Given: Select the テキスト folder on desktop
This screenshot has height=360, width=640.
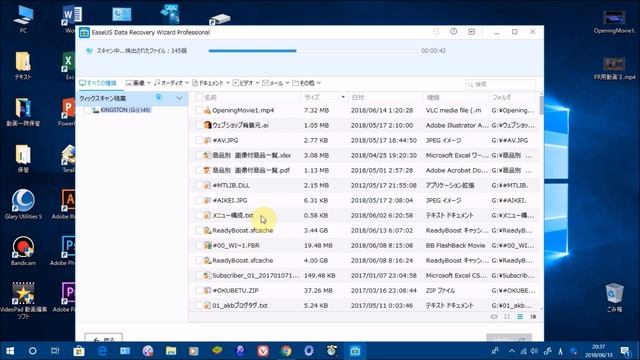Looking at the screenshot, I should 23,65.
